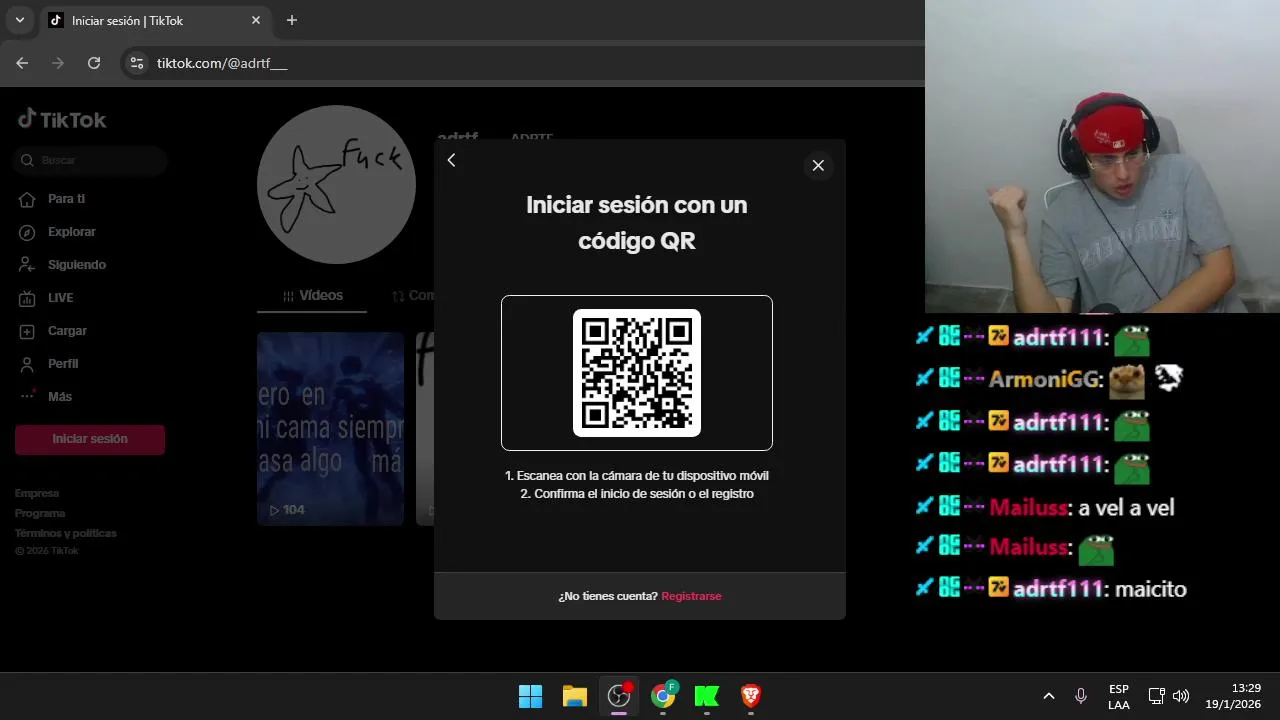Open the TikTok logo home link
The width and height of the screenshot is (1280, 720).
point(62,119)
